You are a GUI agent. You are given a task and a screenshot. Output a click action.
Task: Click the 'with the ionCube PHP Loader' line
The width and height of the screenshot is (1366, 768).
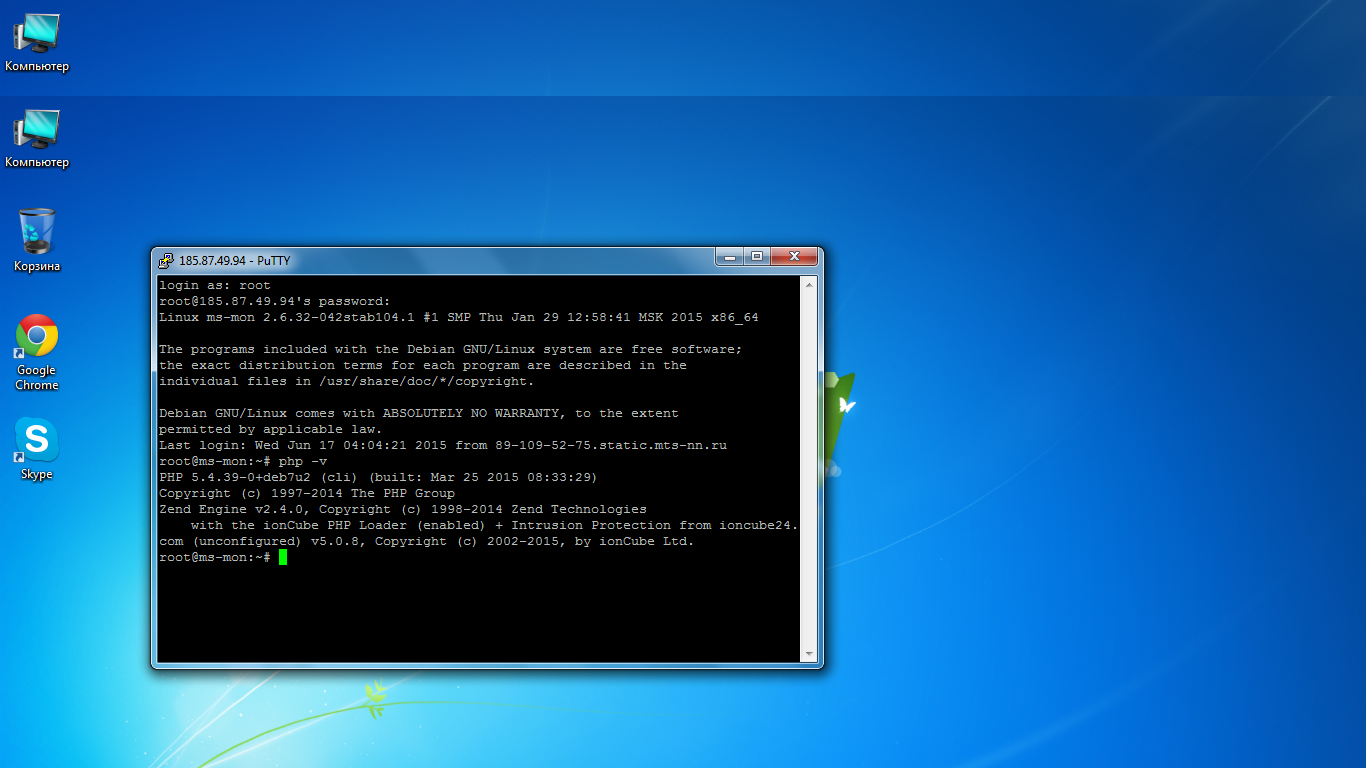pyautogui.click(x=494, y=526)
